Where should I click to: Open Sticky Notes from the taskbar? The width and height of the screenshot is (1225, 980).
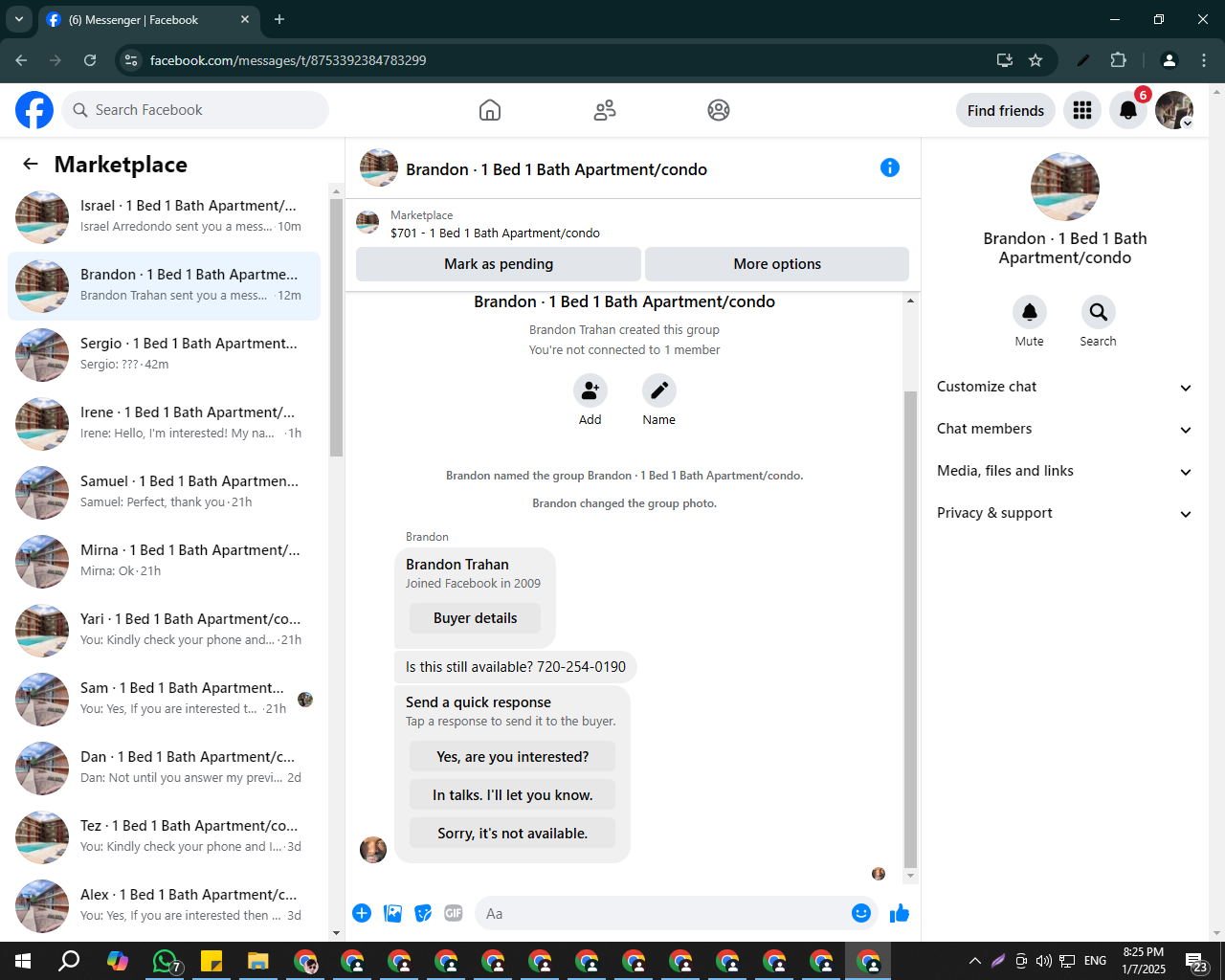click(212, 961)
